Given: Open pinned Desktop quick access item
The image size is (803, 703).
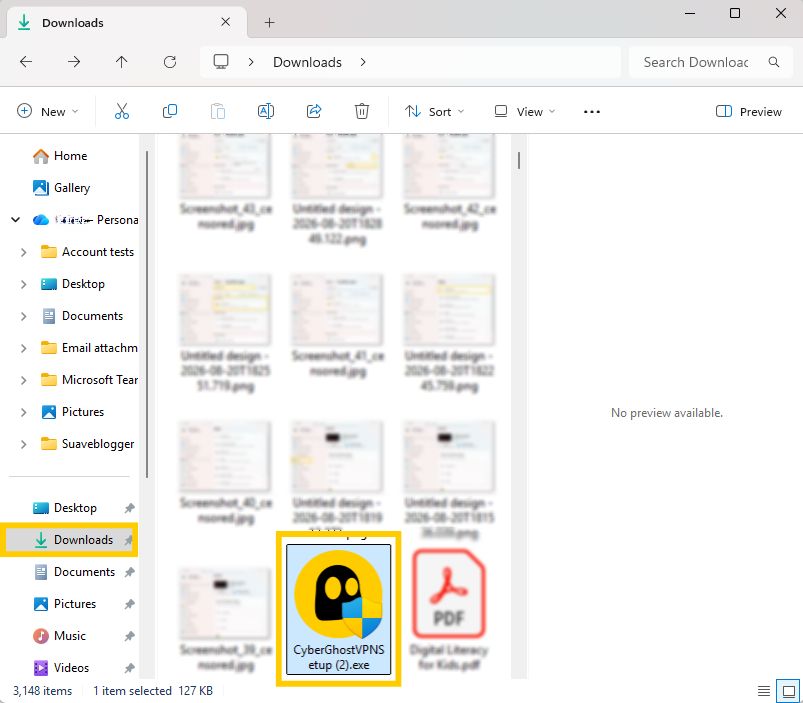Looking at the screenshot, I should (65, 508).
